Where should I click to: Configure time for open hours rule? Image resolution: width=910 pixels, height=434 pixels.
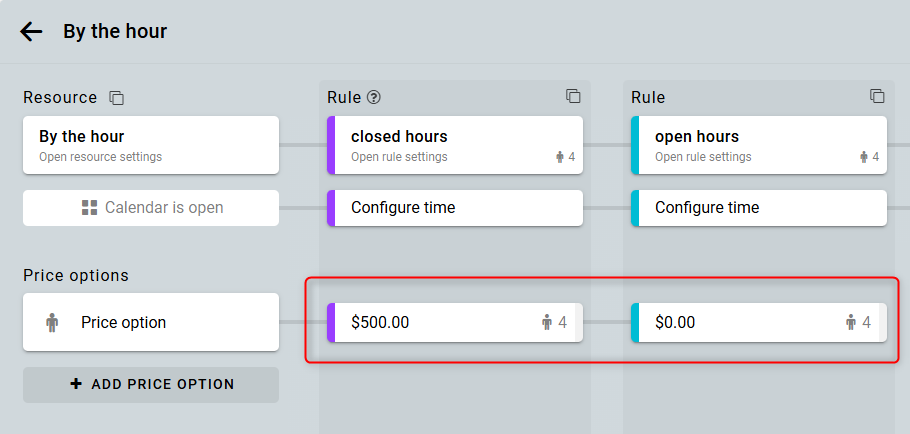click(759, 208)
